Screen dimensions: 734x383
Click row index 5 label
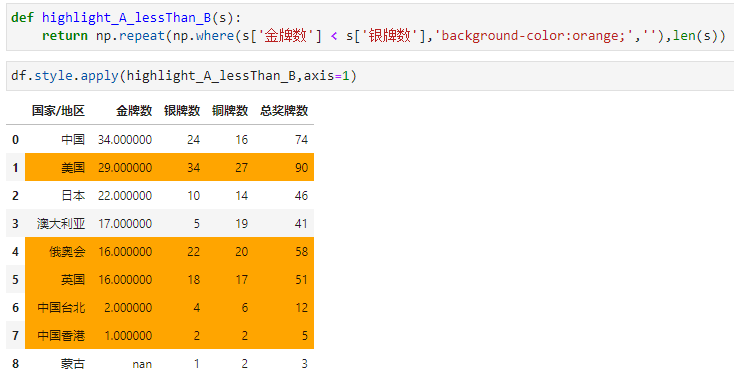tap(15, 280)
